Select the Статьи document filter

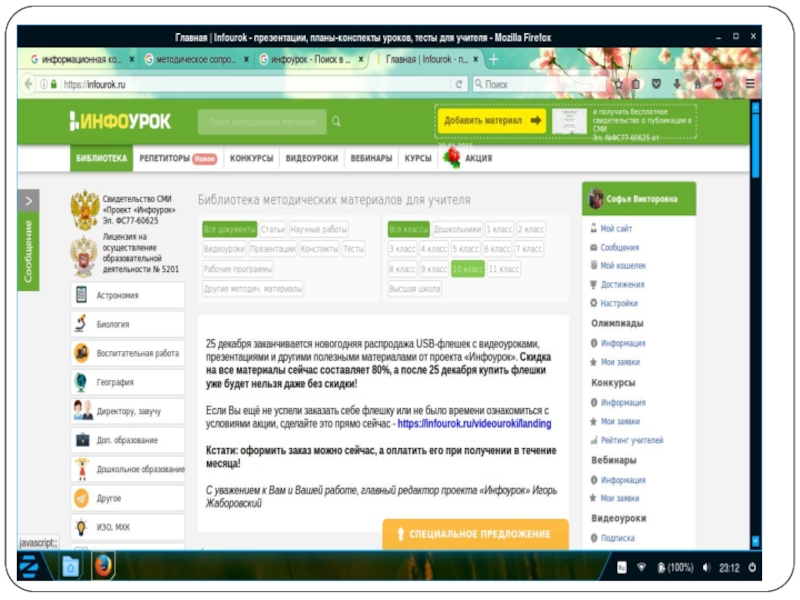tap(273, 230)
